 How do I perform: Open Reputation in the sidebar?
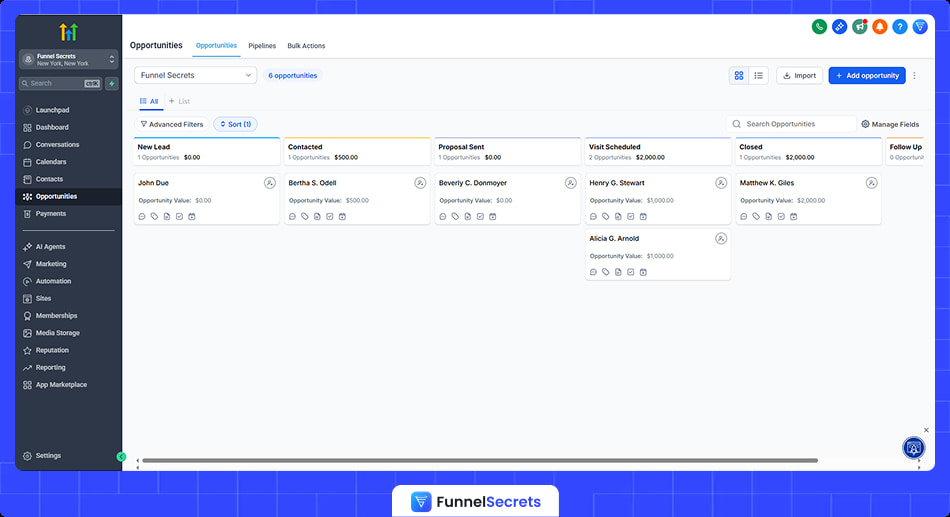coord(68,350)
